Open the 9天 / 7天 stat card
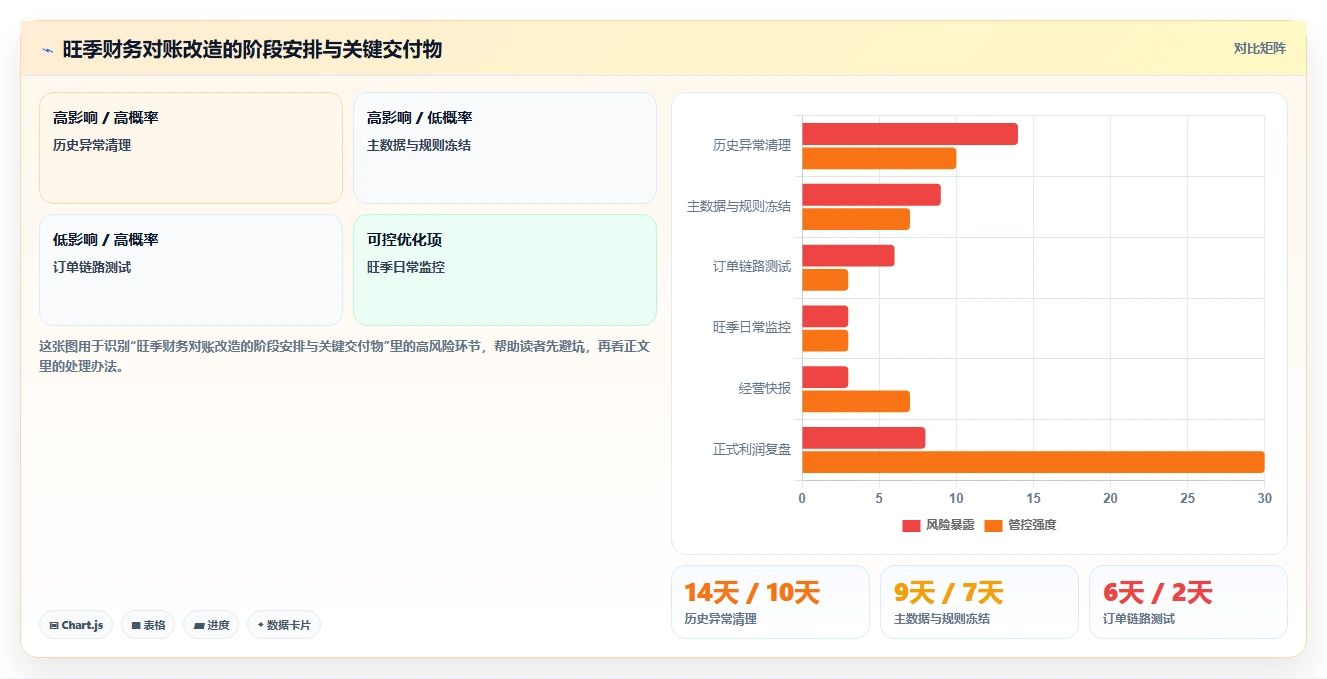 [x=979, y=602]
